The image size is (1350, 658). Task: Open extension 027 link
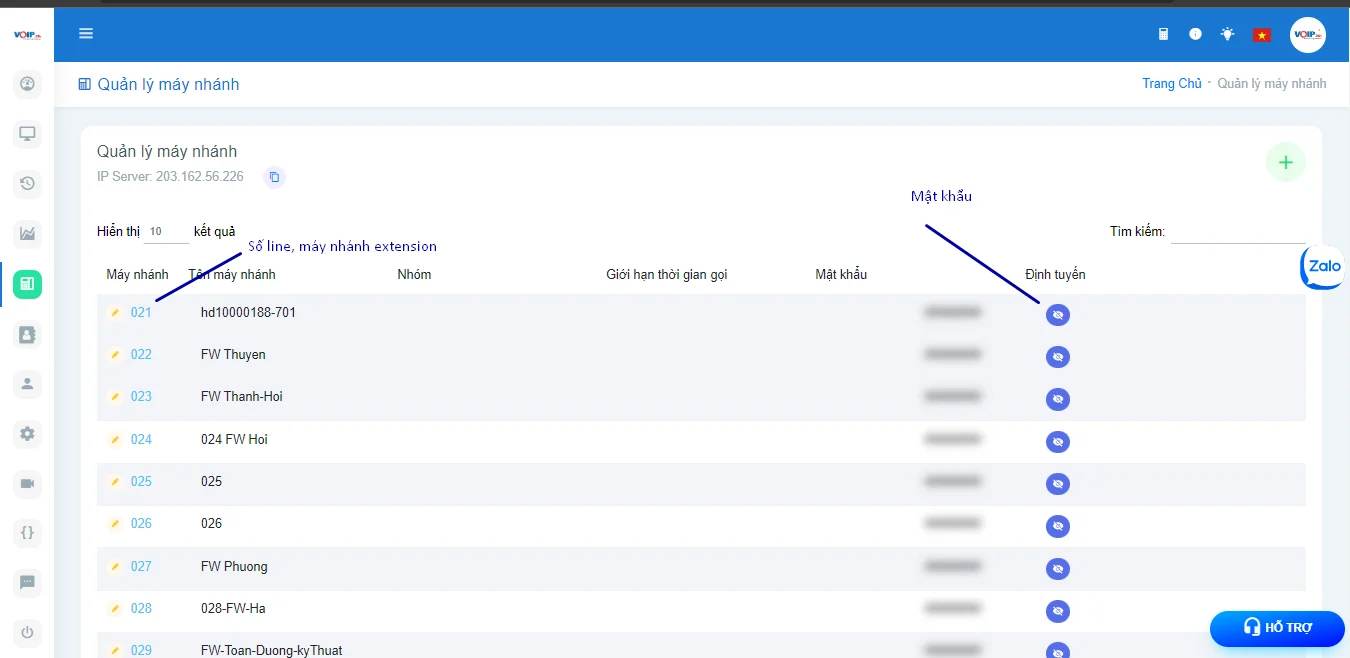141,567
